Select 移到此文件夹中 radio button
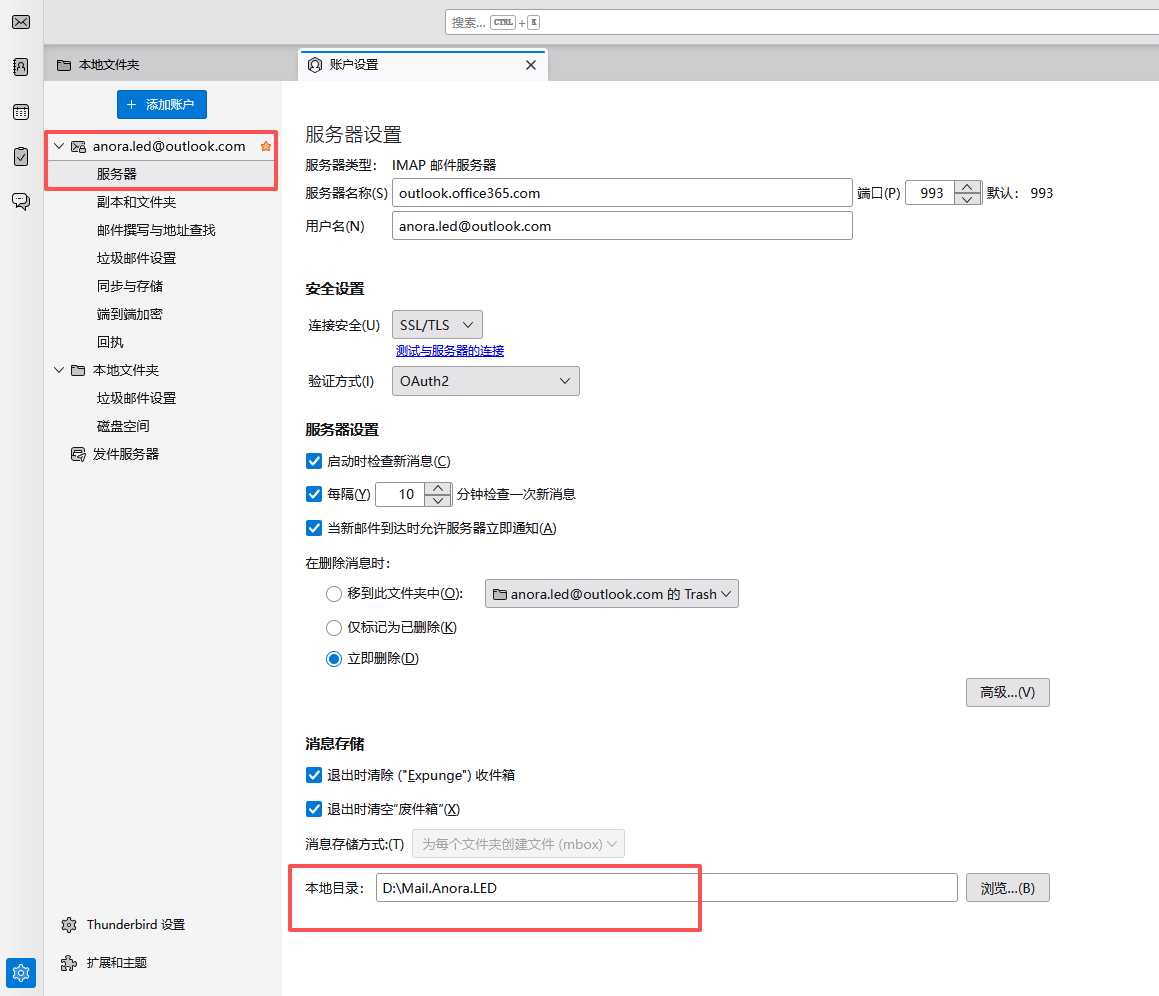 [x=334, y=594]
